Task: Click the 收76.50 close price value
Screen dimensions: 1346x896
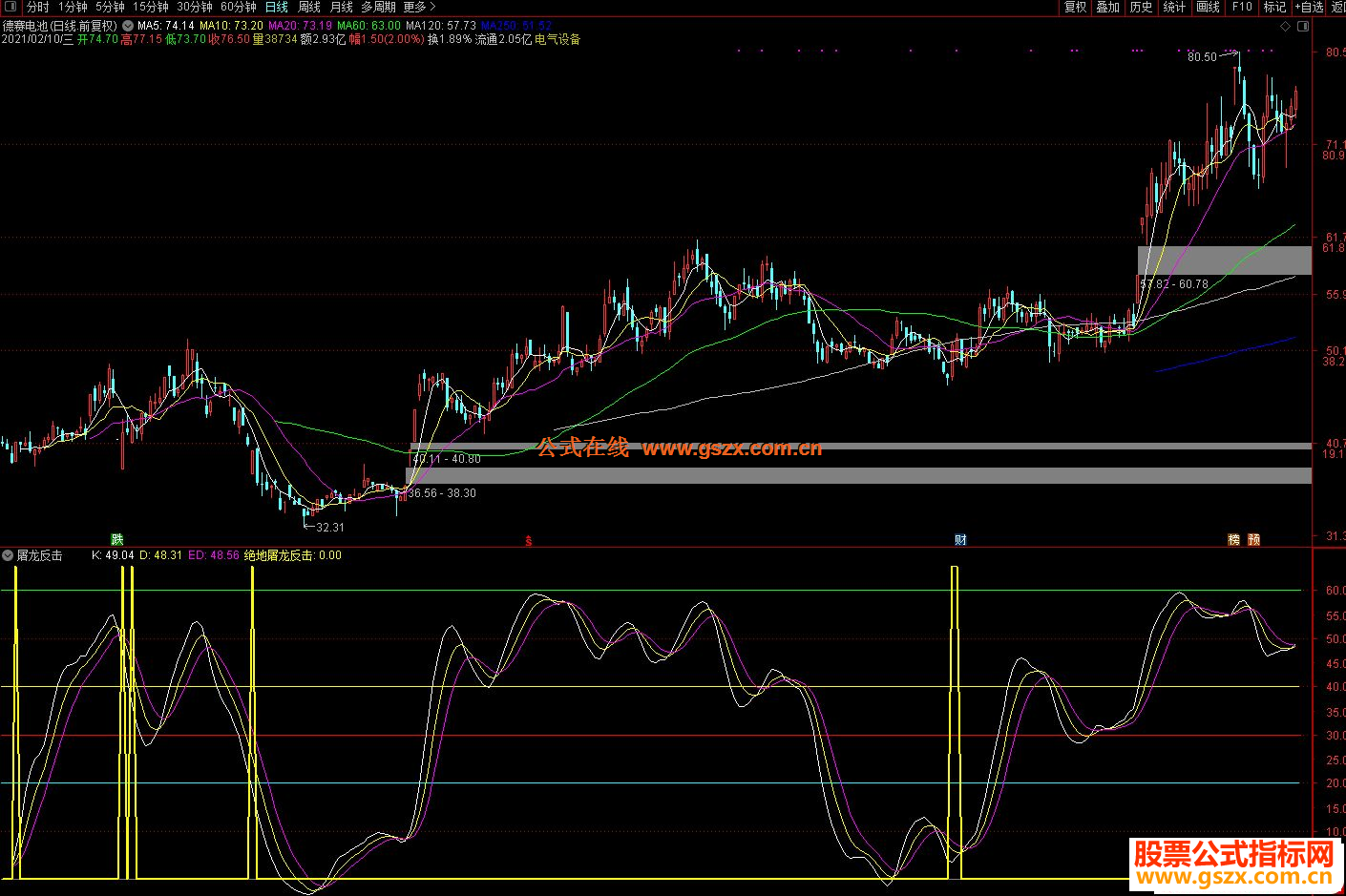Action: (x=229, y=39)
